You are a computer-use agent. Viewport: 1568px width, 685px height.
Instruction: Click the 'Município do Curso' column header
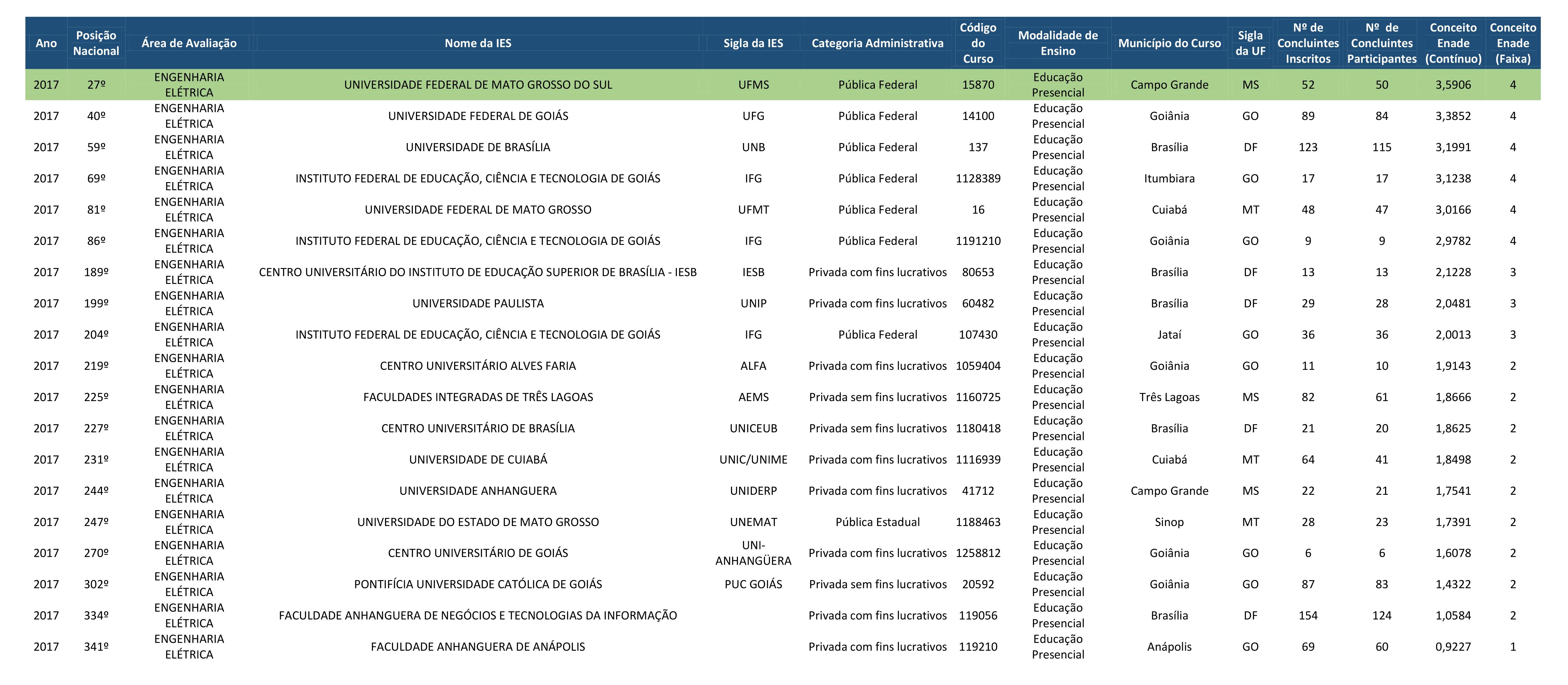(x=1169, y=43)
